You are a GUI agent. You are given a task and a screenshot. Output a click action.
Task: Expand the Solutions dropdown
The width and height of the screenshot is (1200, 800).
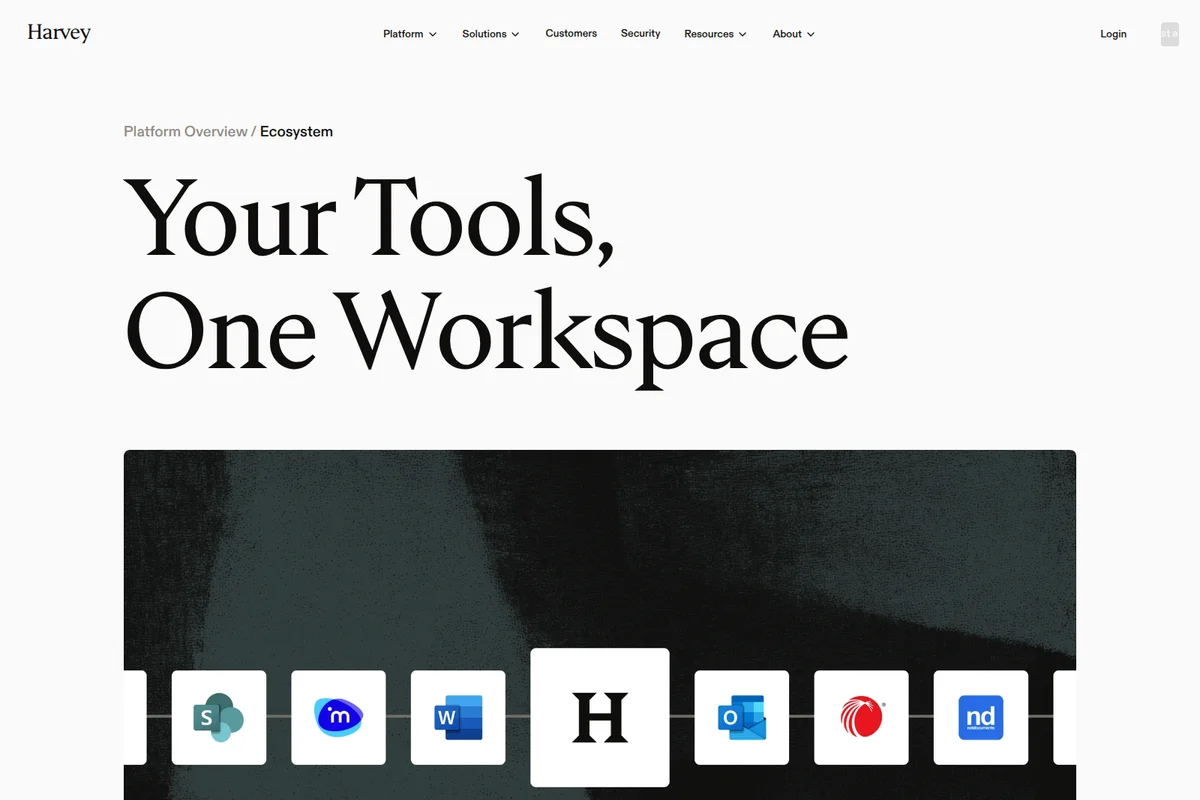tap(490, 34)
